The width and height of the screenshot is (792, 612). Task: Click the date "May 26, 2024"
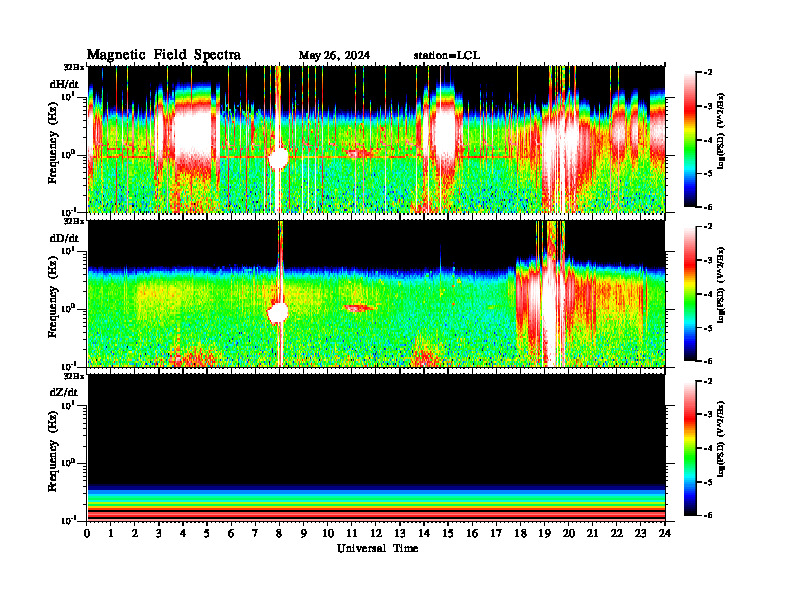tap(334, 56)
